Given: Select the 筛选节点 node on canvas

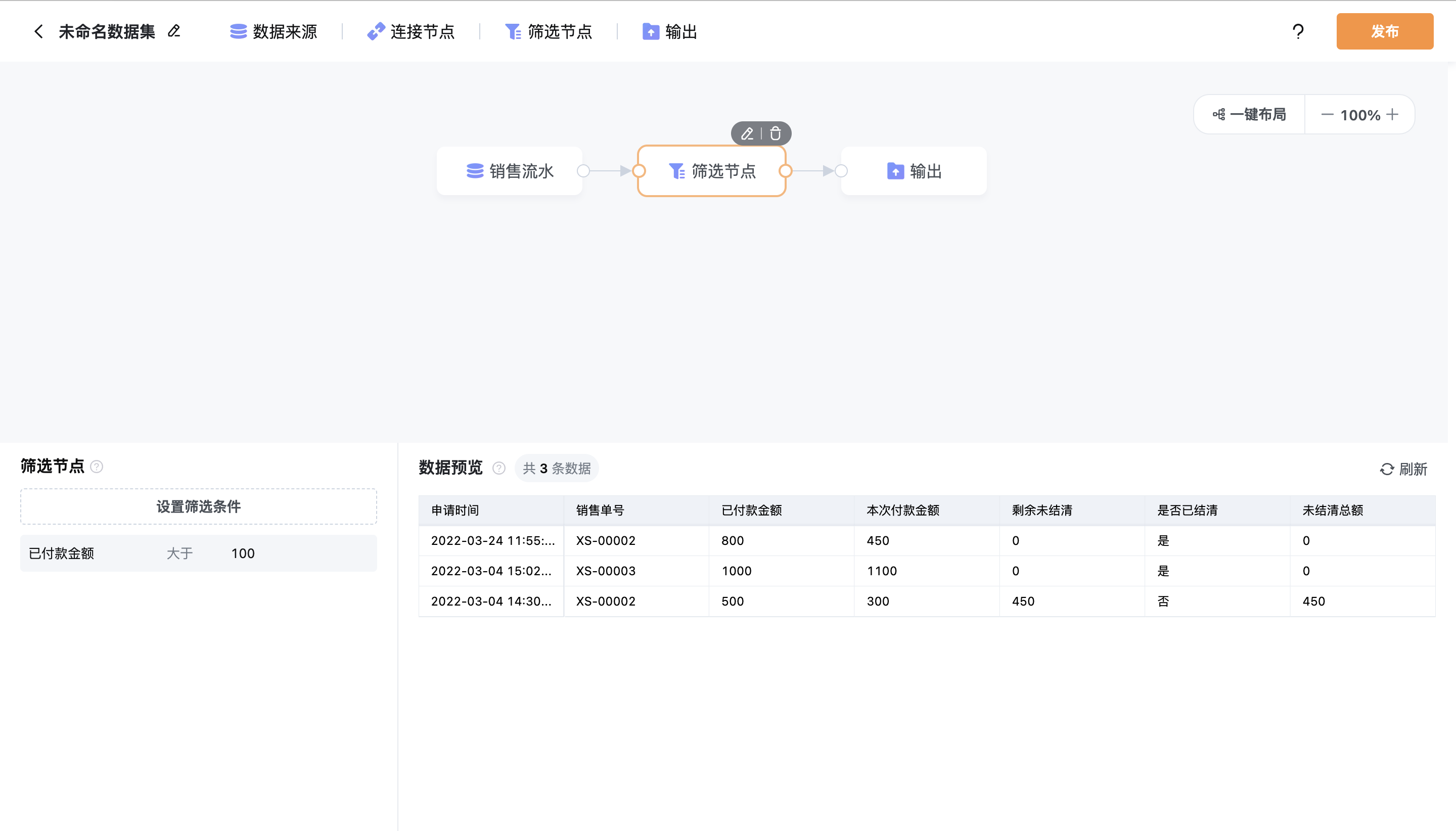Looking at the screenshot, I should click(712, 171).
